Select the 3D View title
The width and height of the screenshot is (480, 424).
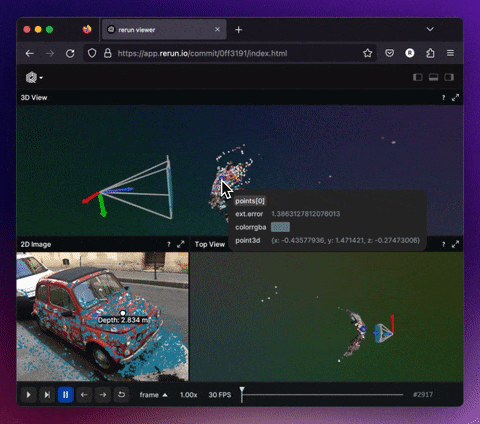click(34, 98)
